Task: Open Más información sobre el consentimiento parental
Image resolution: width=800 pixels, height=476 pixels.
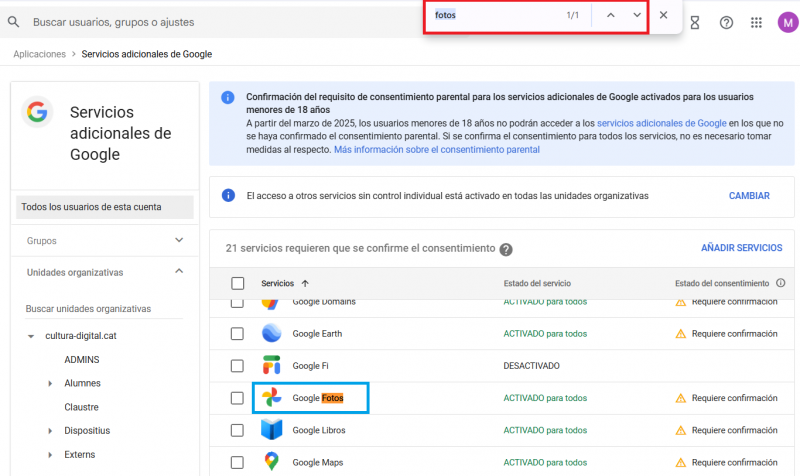Action: pos(437,149)
